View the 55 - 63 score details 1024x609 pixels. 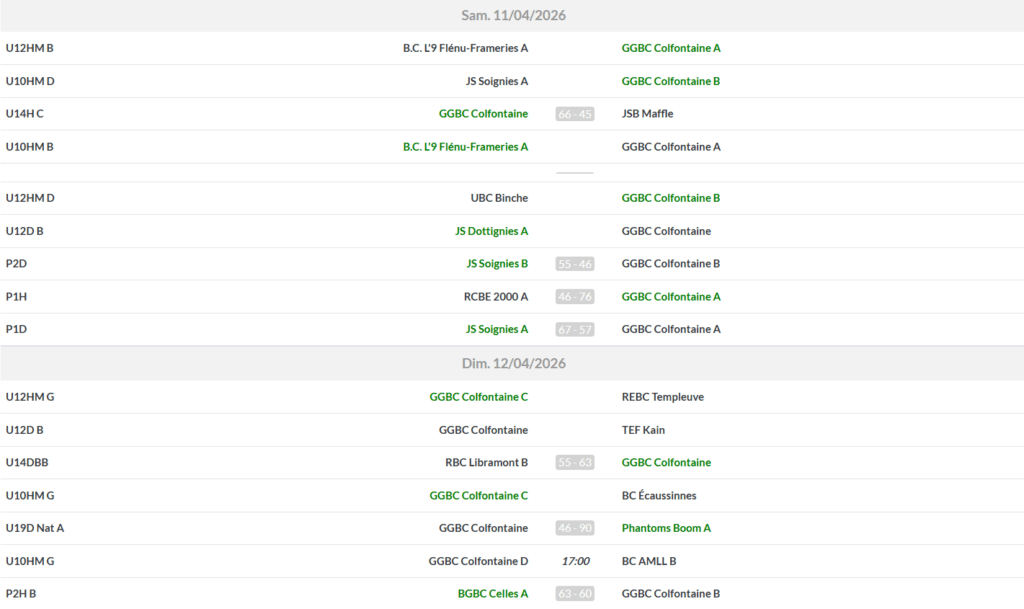pyautogui.click(x=575, y=463)
